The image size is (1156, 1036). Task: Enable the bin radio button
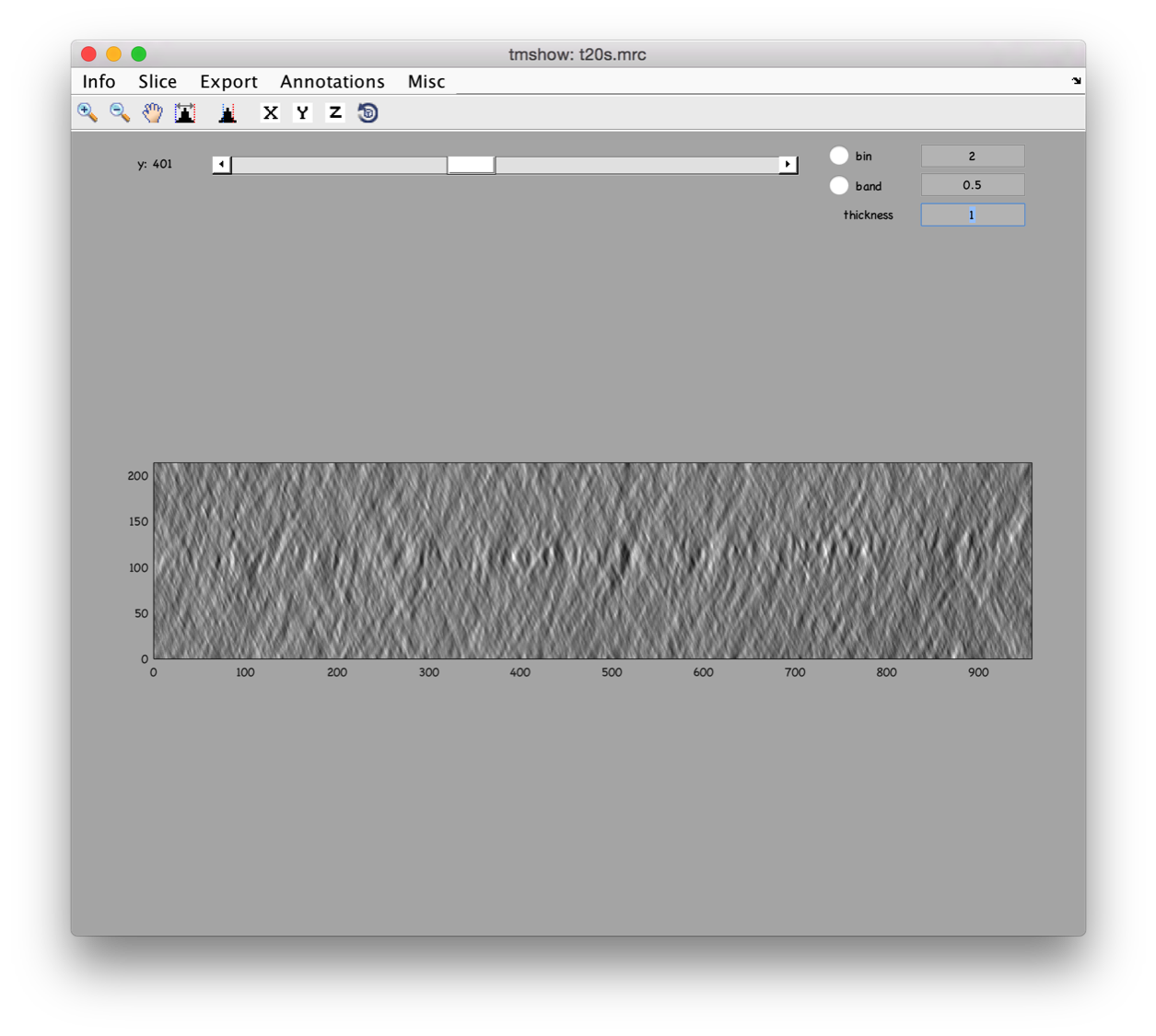[x=839, y=156]
